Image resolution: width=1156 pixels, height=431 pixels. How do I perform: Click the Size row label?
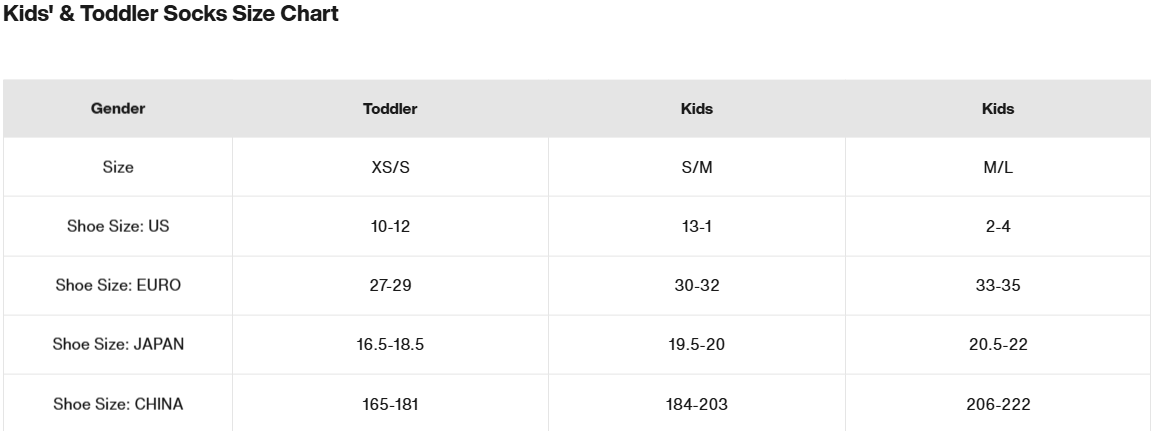[x=118, y=167]
